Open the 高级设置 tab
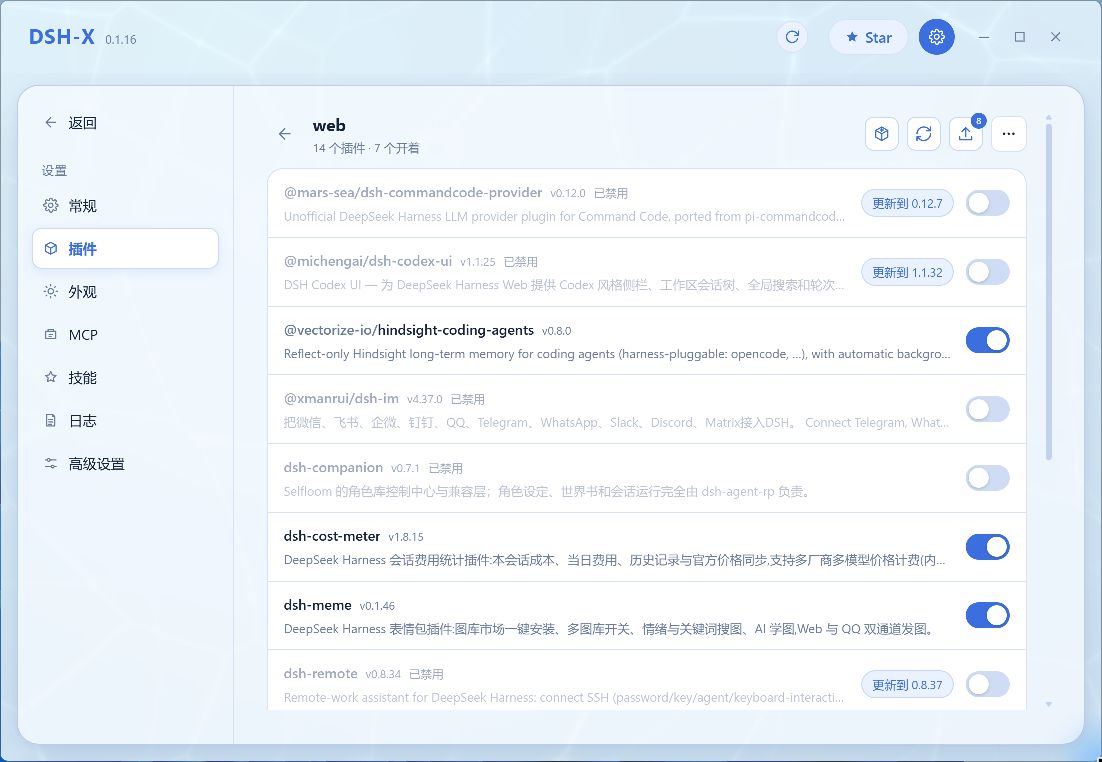The image size is (1102, 762). pos(125,463)
